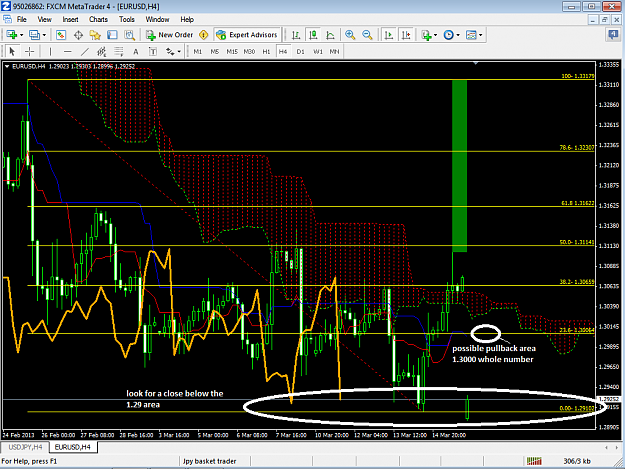Click the New Chart icon
Image resolution: width=625 pixels, height=469 pixels.
11,35
